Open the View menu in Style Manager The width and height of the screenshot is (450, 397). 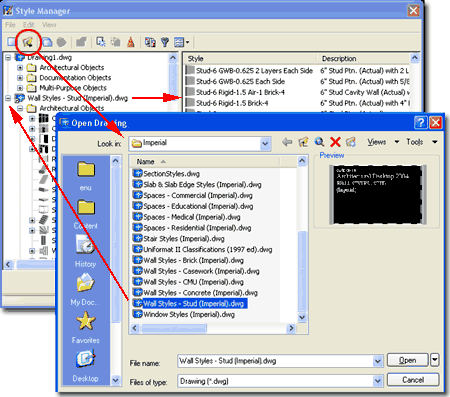pos(49,25)
